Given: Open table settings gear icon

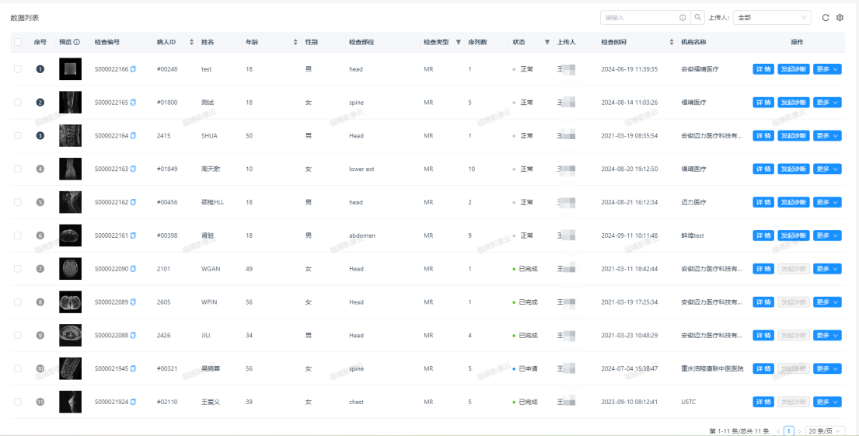Looking at the screenshot, I should [x=840, y=17].
